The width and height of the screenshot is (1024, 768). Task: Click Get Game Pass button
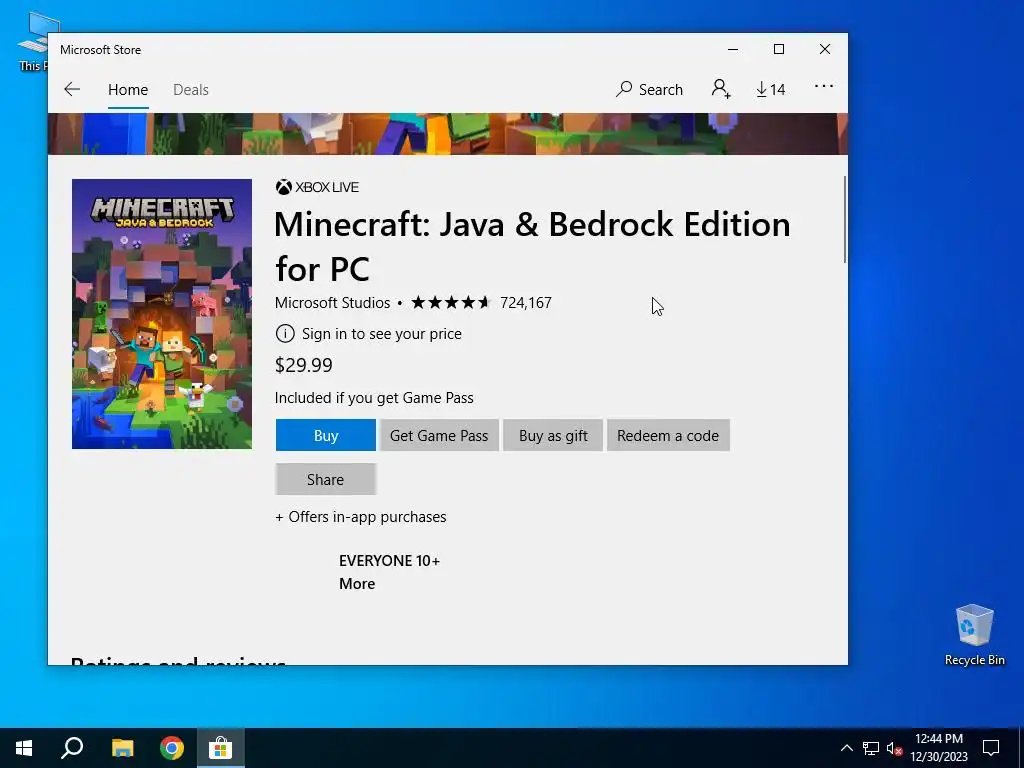point(439,436)
